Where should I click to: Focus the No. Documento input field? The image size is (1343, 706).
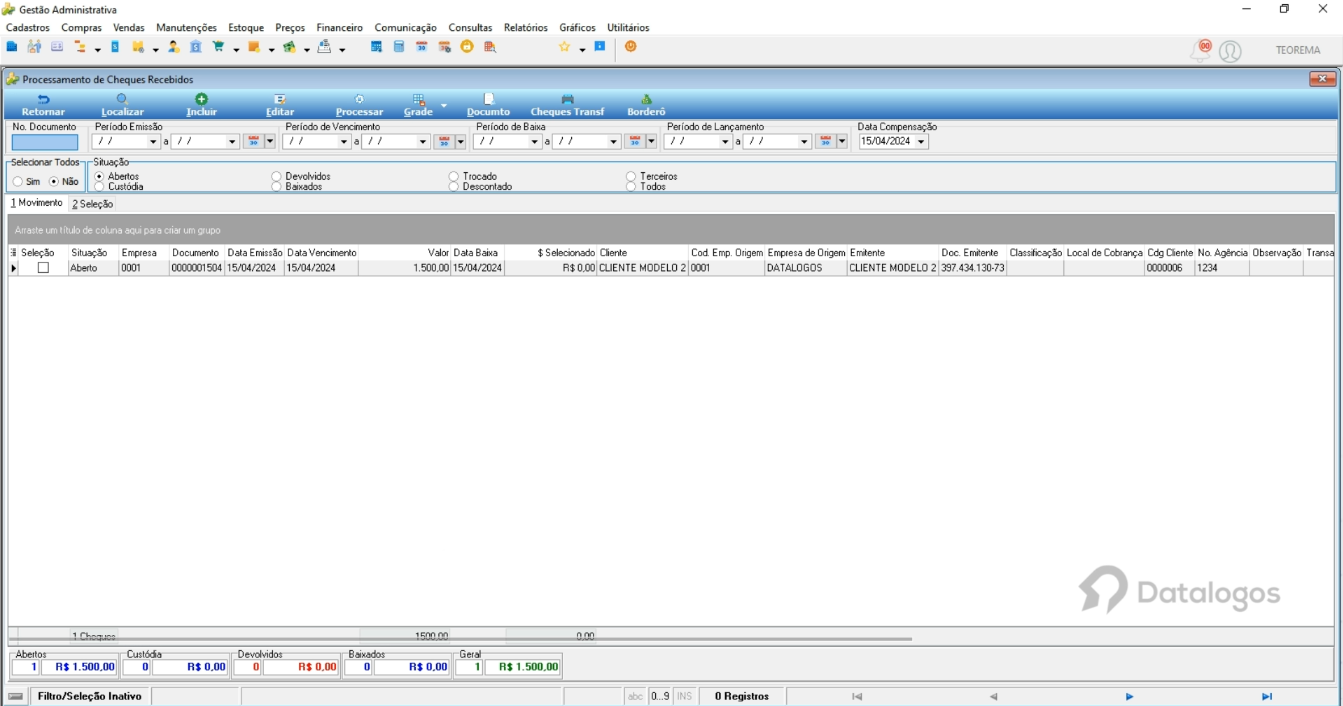45,142
